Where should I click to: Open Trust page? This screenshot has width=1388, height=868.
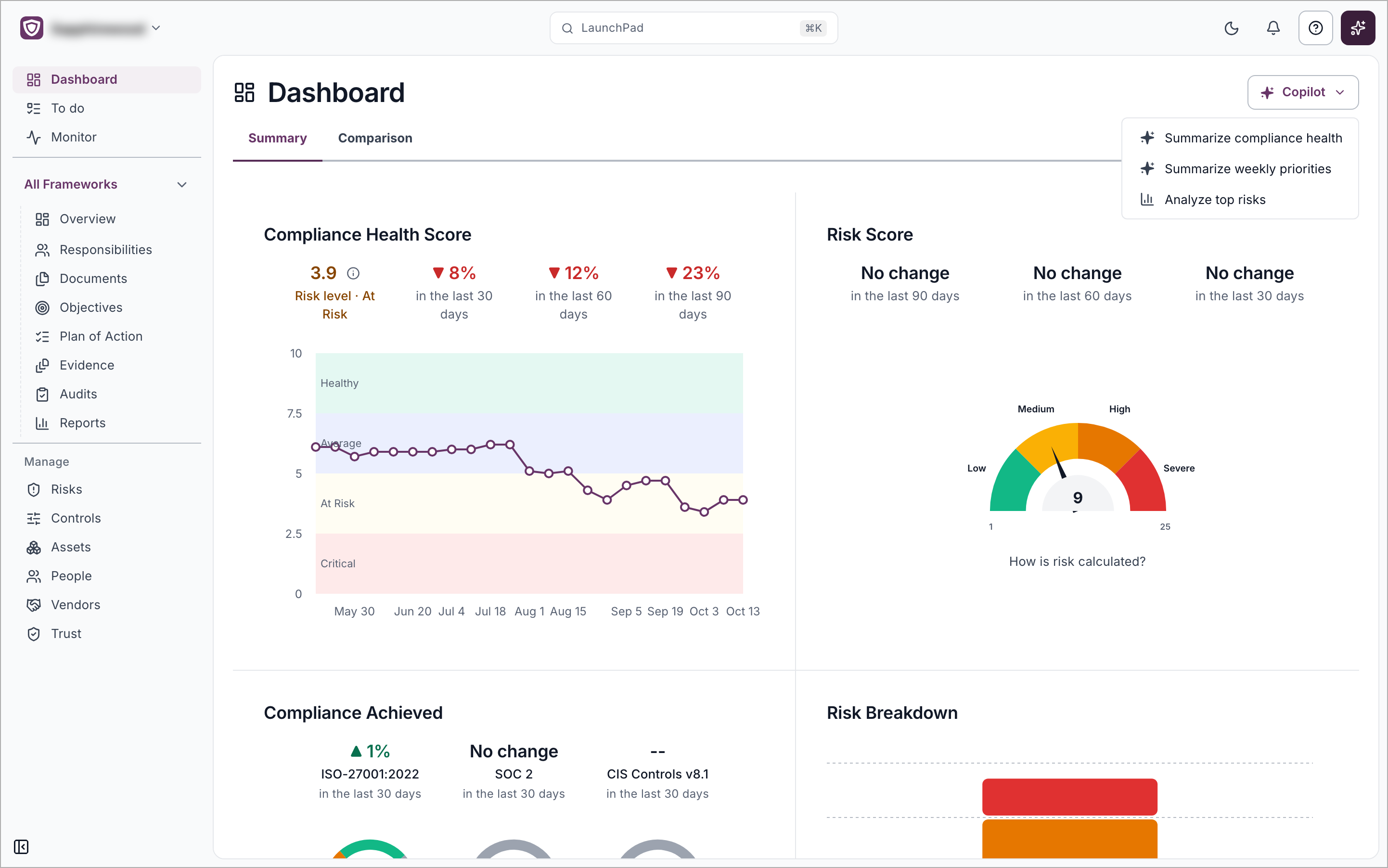(107, 634)
